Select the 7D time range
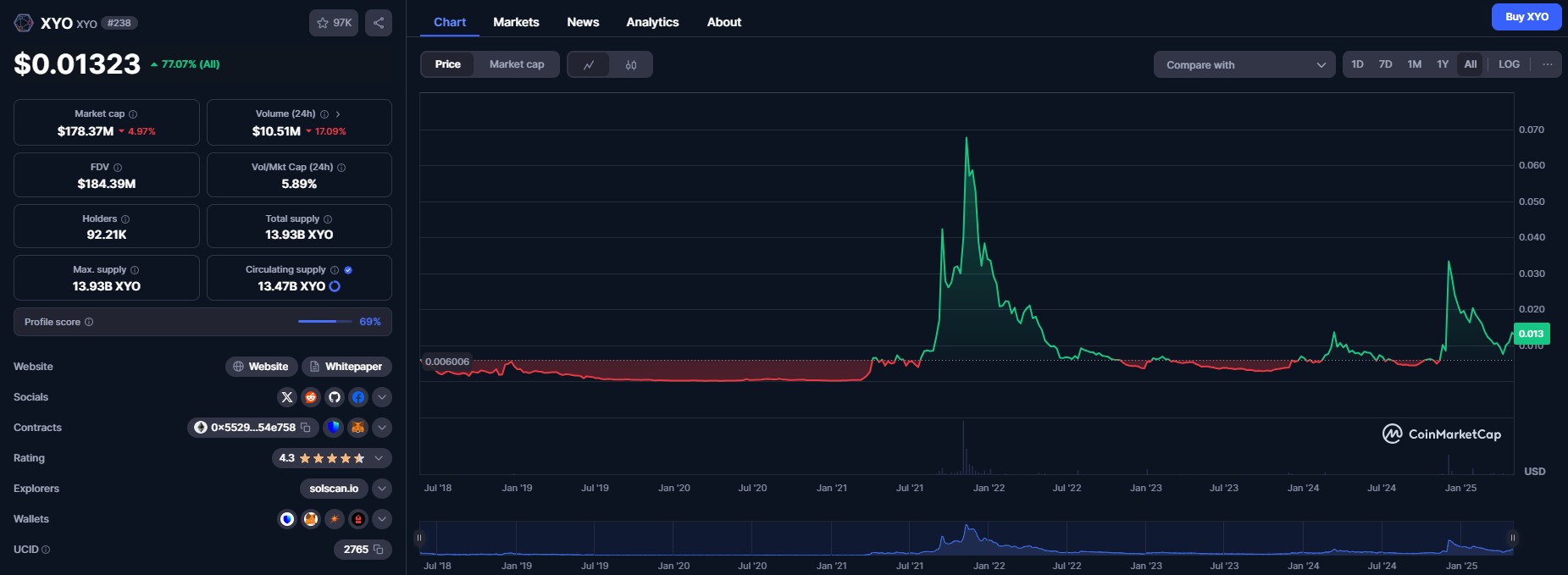The width and height of the screenshot is (1568, 575). coord(1385,64)
